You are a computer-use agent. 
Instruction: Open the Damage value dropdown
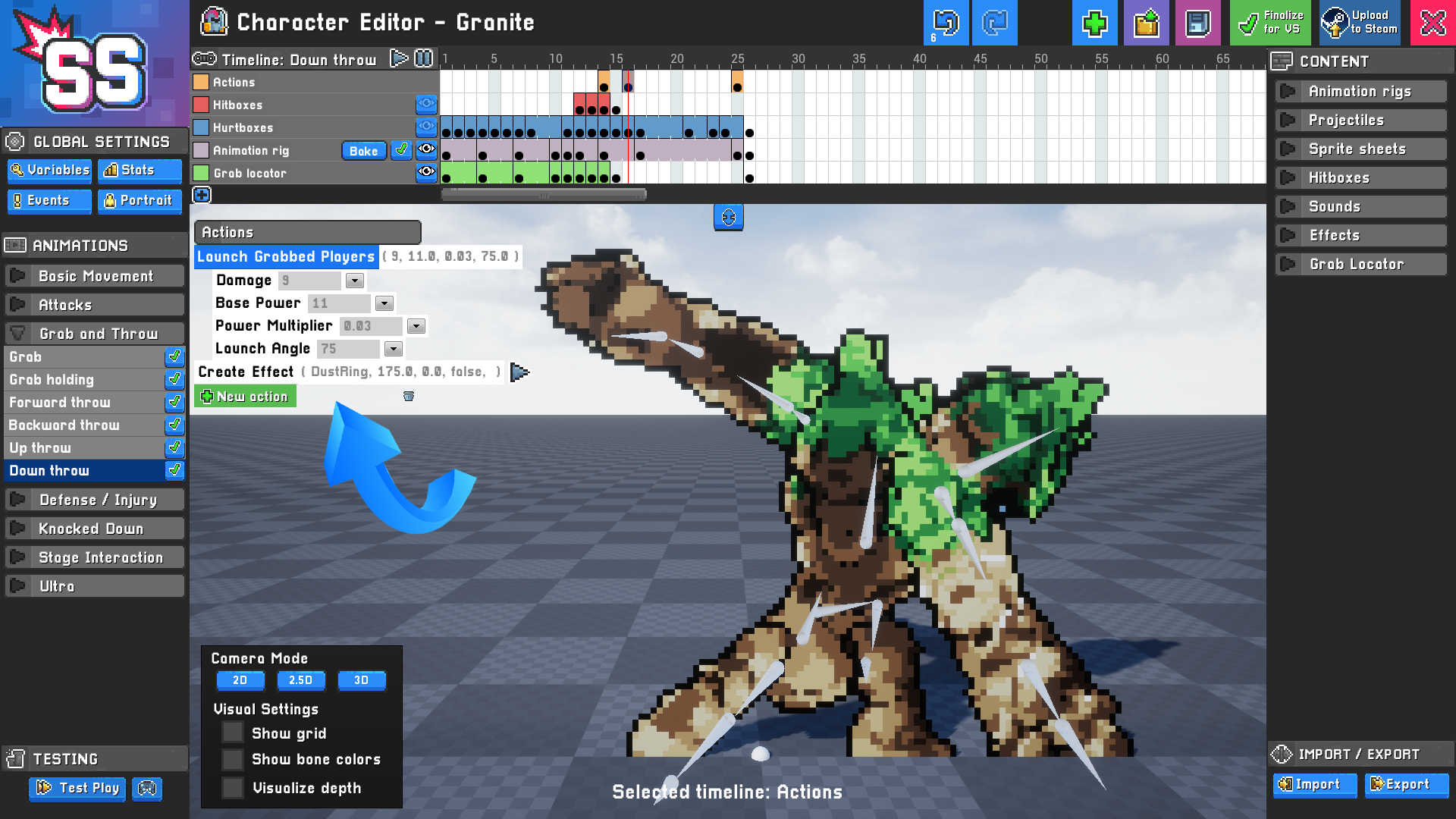(354, 281)
